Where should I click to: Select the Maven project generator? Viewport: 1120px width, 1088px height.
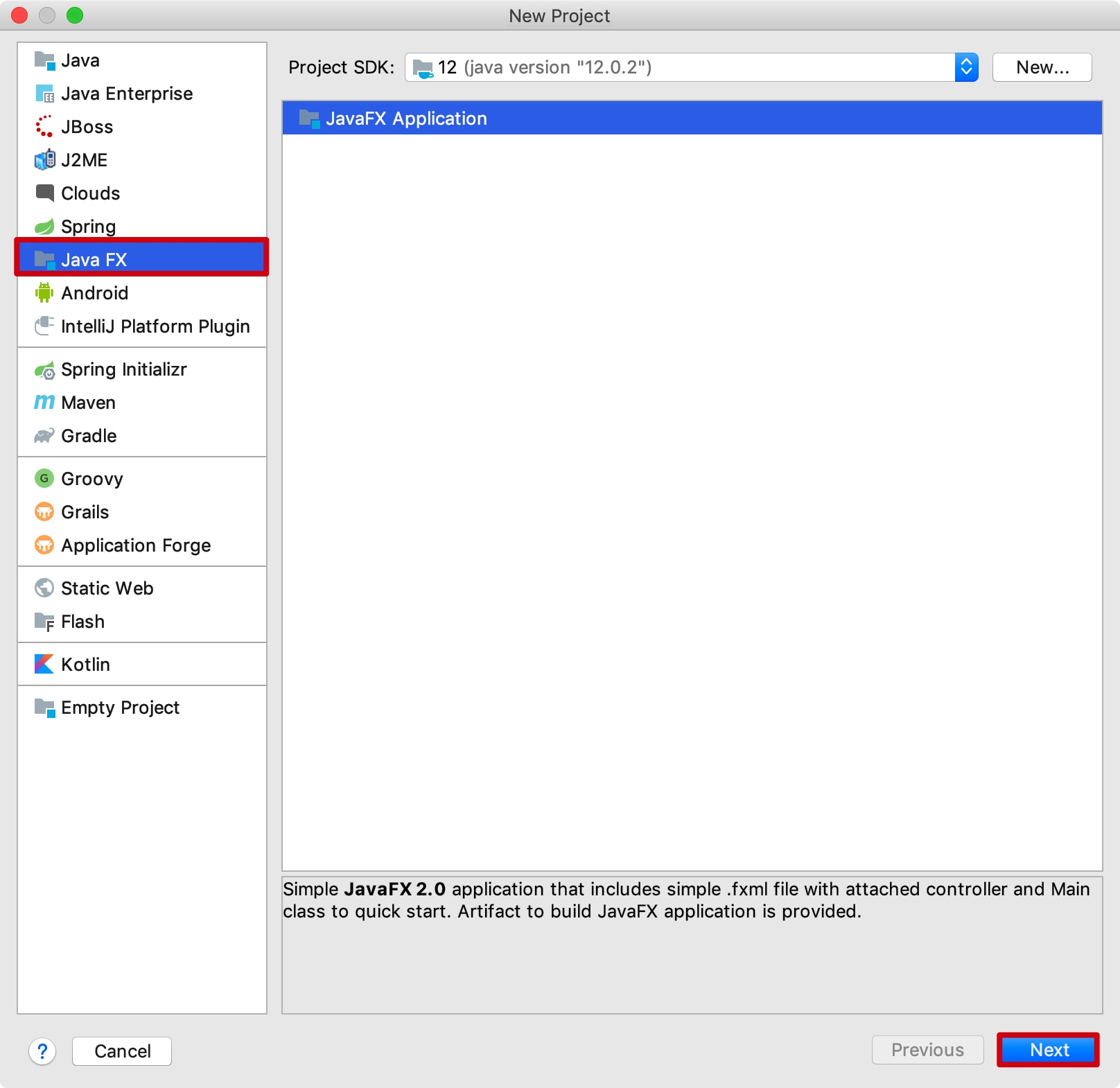pyautogui.click(x=87, y=402)
